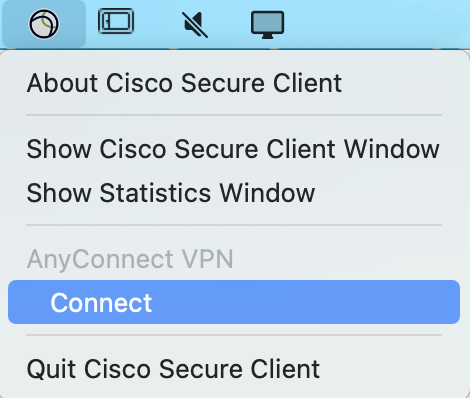The height and width of the screenshot is (398, 470).
Task: Select Connect under AnyConnect VPN
Action: 234,302
